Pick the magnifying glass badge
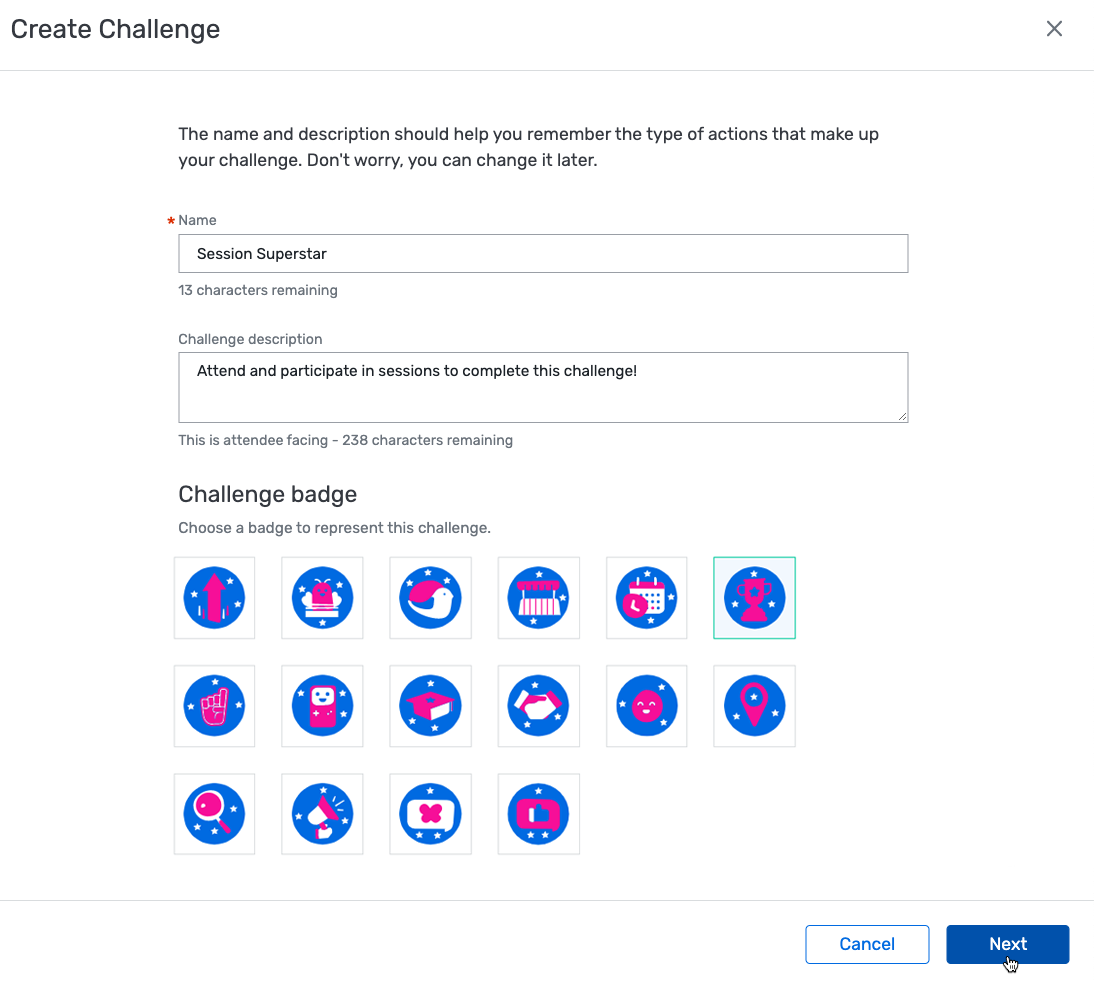The width and height of the screenshot is (1094, 981). (214, 814)
